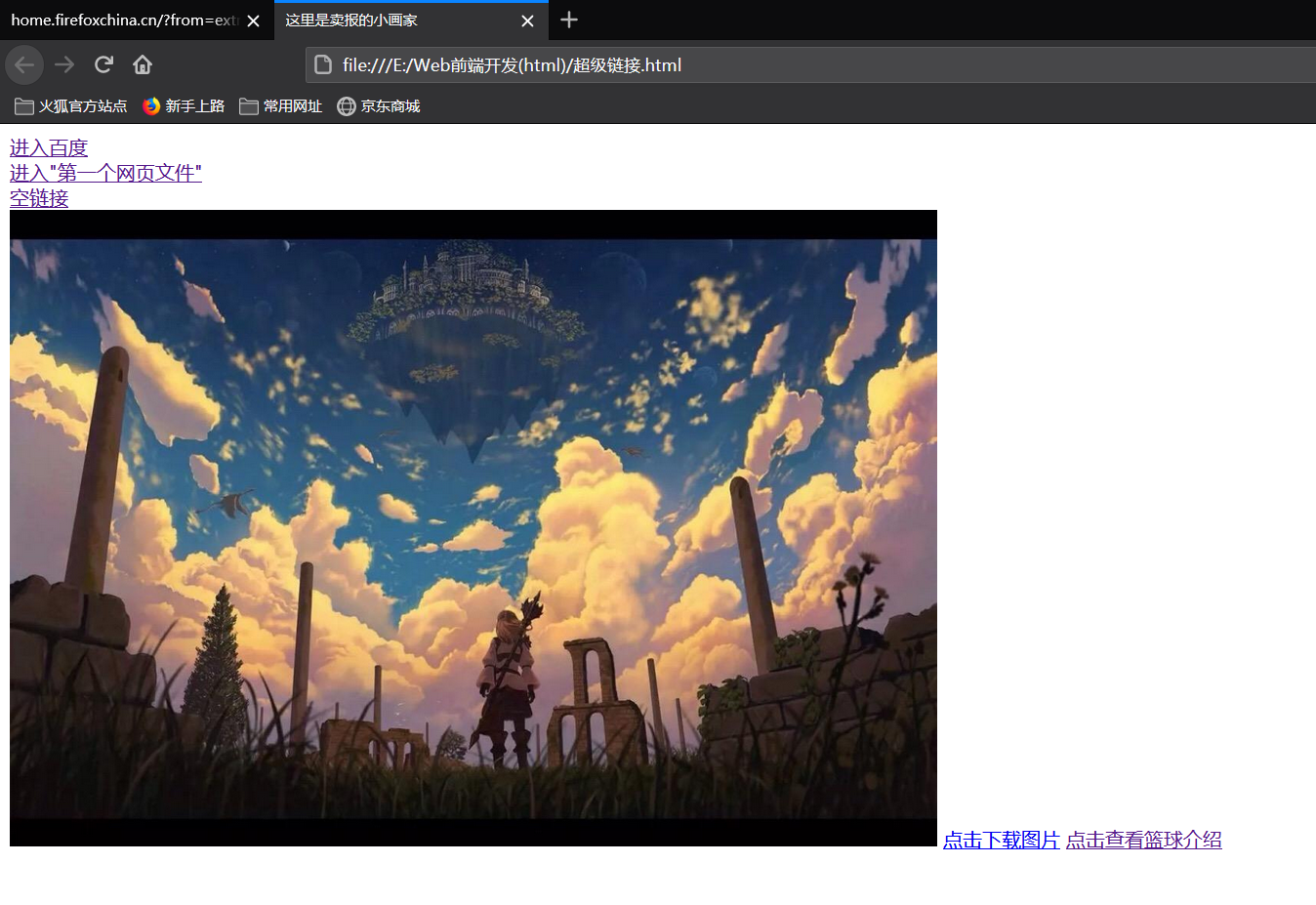Image resolution: width=1316 pixels, height=905 pixels.
Task: Click the page file icon in address bar
Action: 323,65
